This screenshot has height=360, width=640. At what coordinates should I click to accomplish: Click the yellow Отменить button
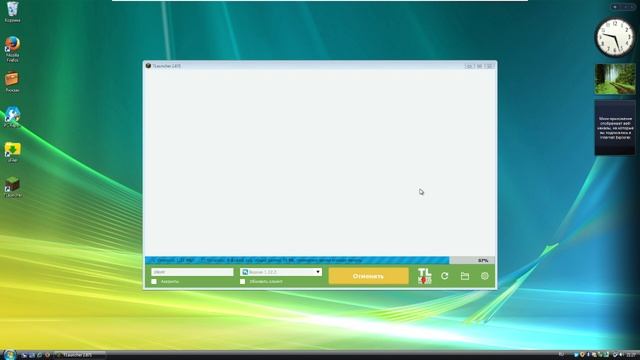click(368, 276)
